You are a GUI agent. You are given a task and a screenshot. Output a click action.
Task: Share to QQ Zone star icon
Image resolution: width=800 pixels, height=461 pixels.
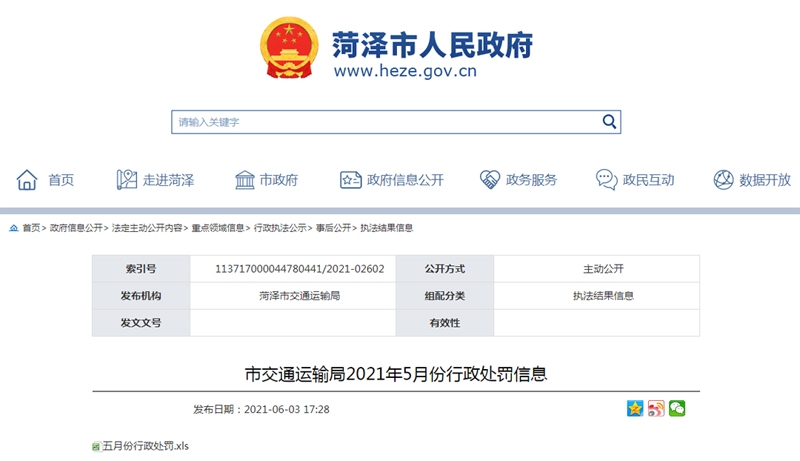[x=634, y=408]
